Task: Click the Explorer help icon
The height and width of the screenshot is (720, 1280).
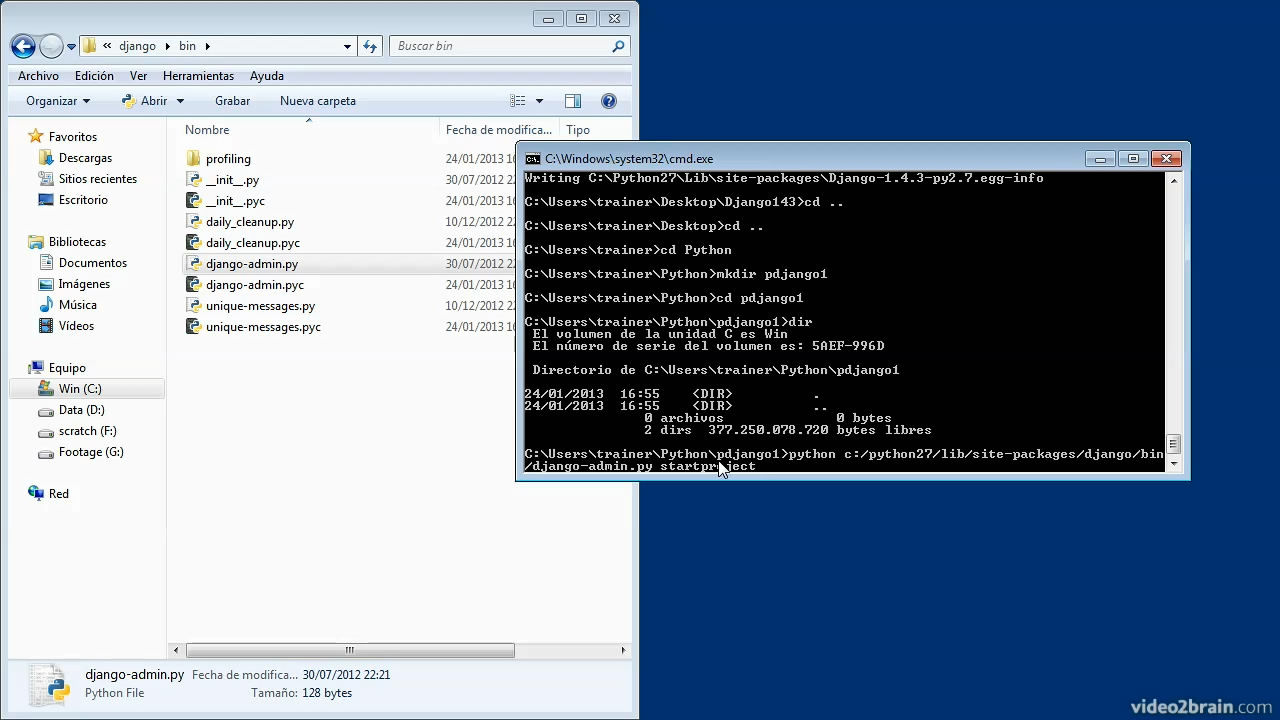Action: pyautogui.click(x=608, y=101)
